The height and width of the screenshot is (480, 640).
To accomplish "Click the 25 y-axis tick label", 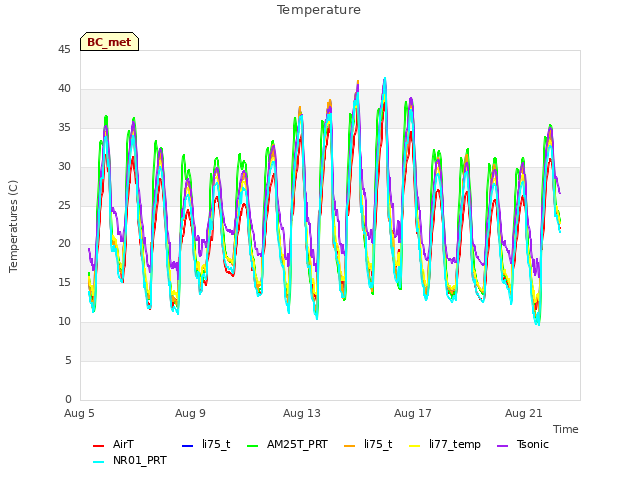I will coord(64,205).
